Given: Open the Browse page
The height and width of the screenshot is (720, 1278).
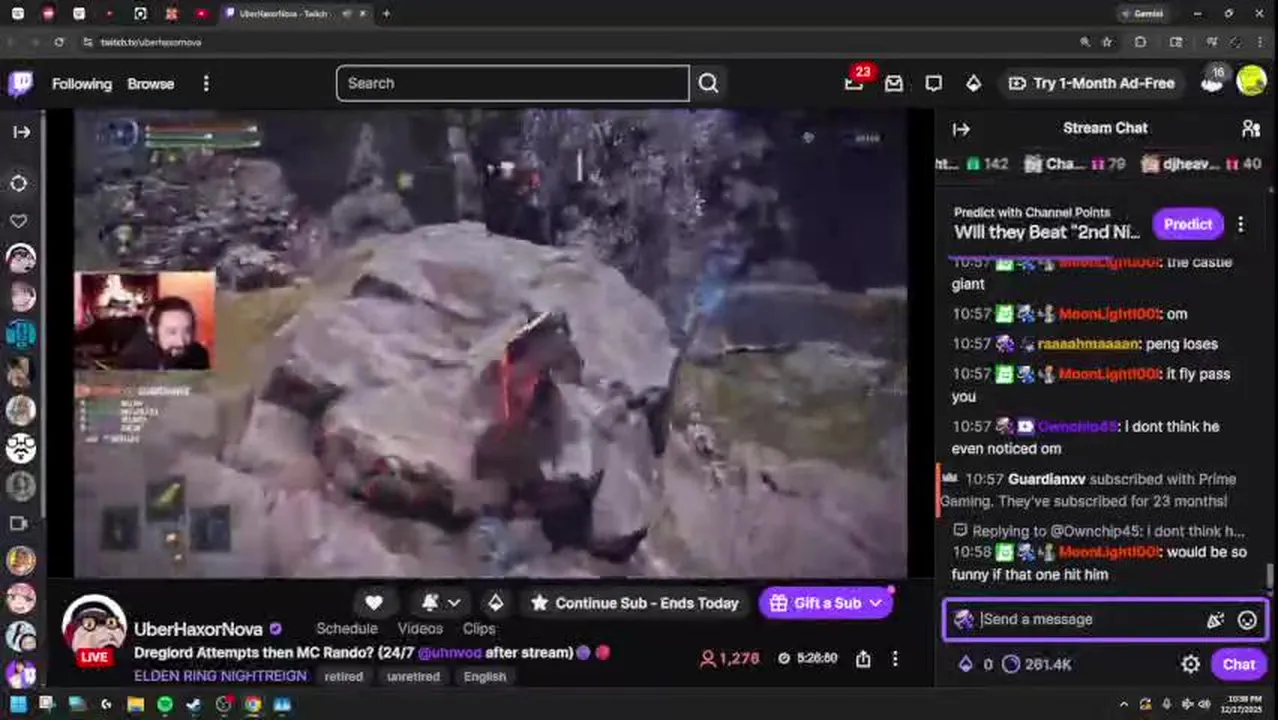Looking at the screenshot, I should (x=151, y=84).
